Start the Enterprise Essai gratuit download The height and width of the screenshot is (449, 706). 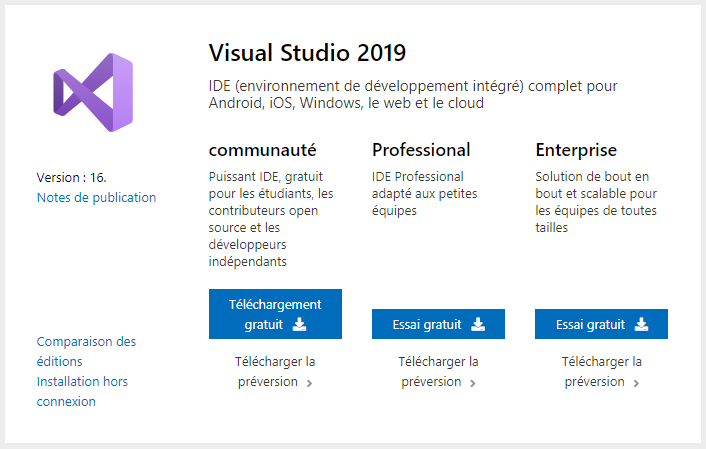click(601, 324)
